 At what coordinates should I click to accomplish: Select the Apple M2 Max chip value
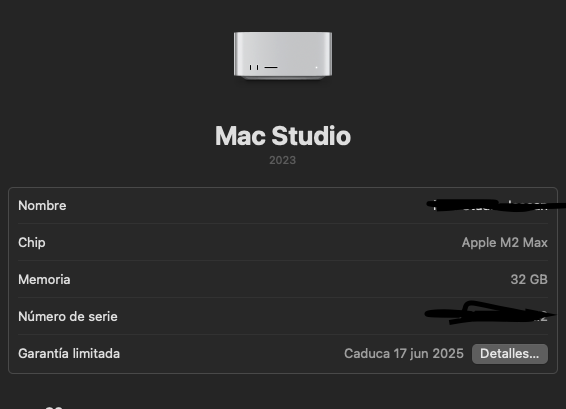point(505,243)
